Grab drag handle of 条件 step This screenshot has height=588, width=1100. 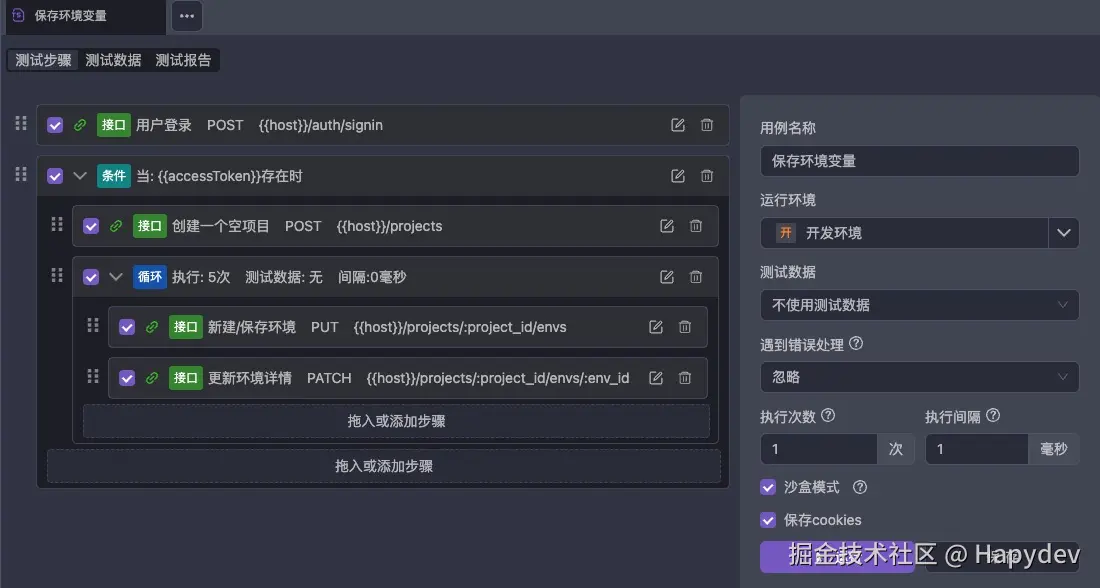pos(21,173)
